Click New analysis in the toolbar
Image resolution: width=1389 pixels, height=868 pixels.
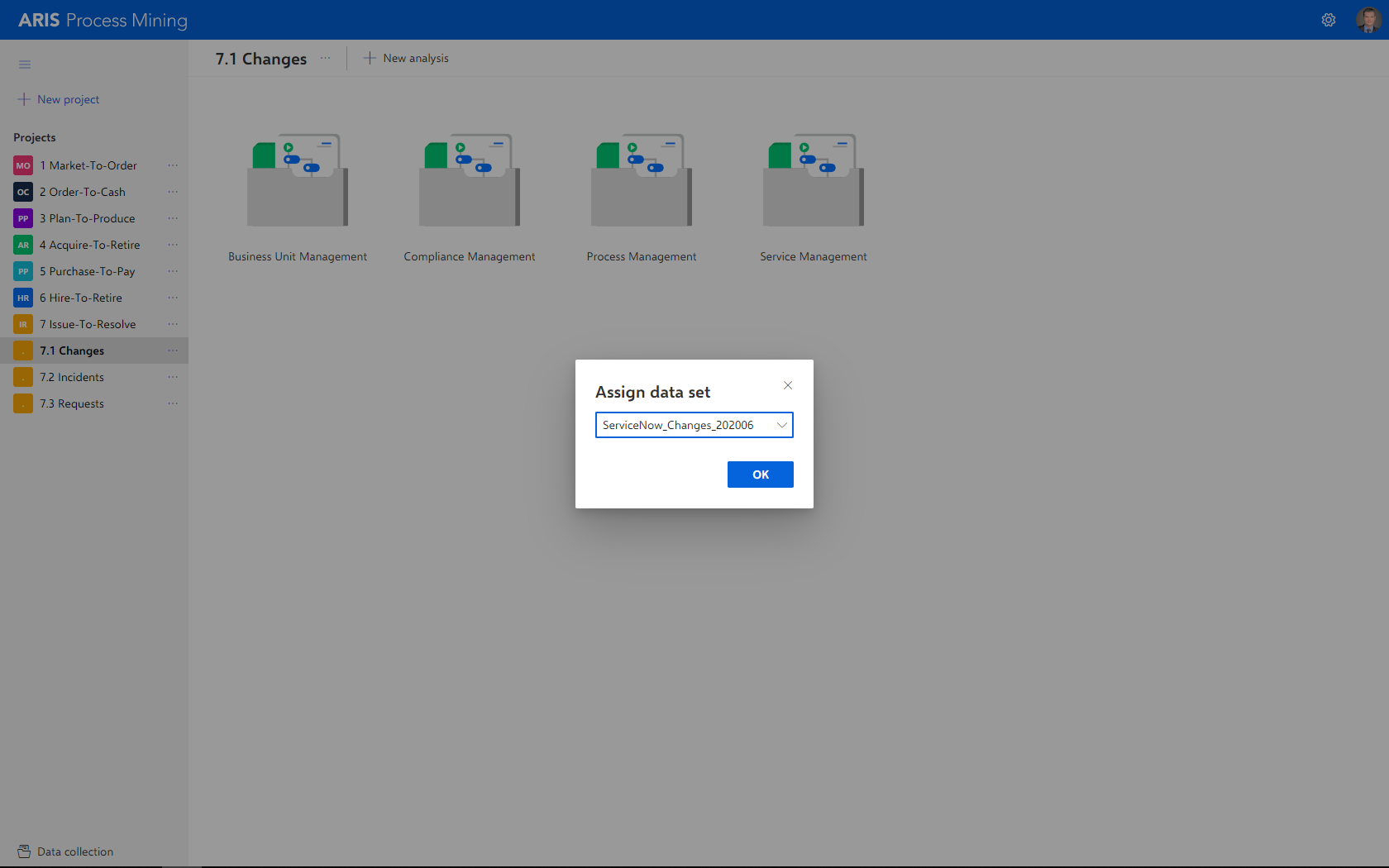406,58
